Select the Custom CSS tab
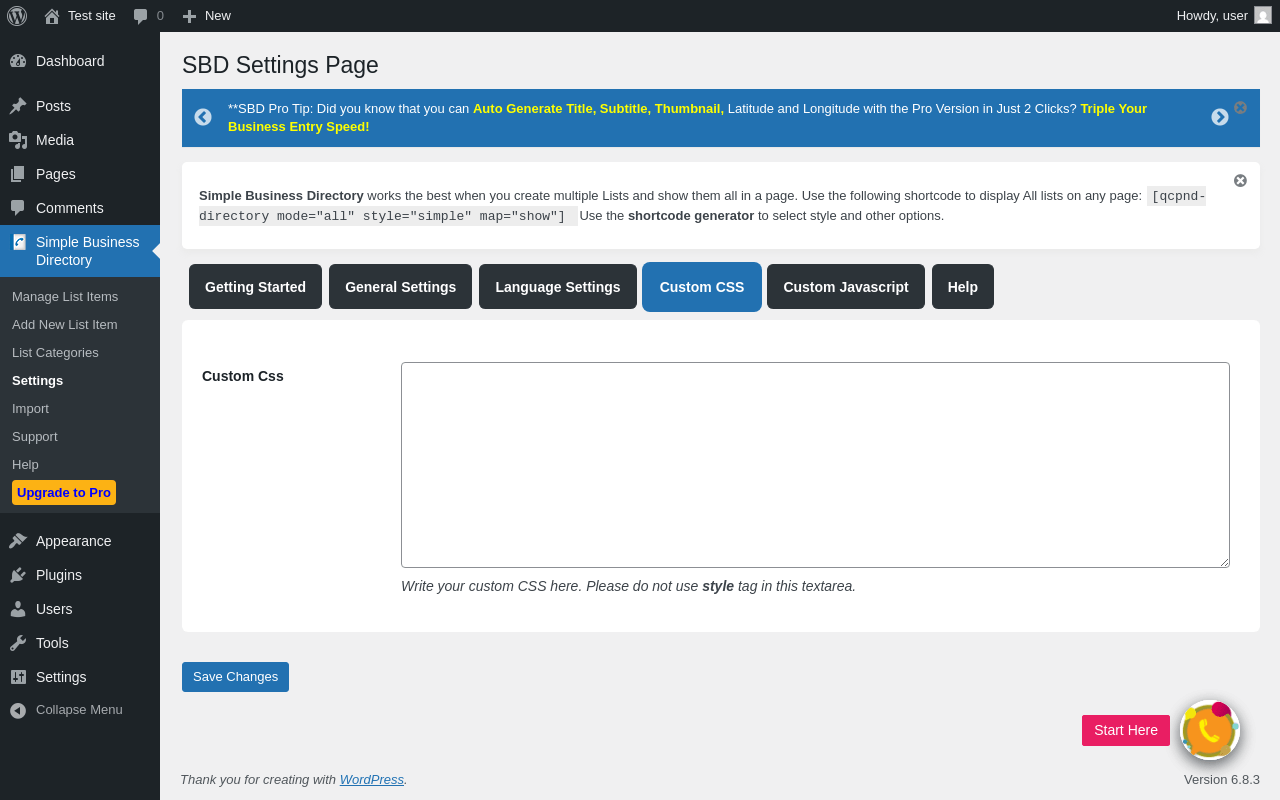Screen dimensions: 1280x800 [702, 287]
